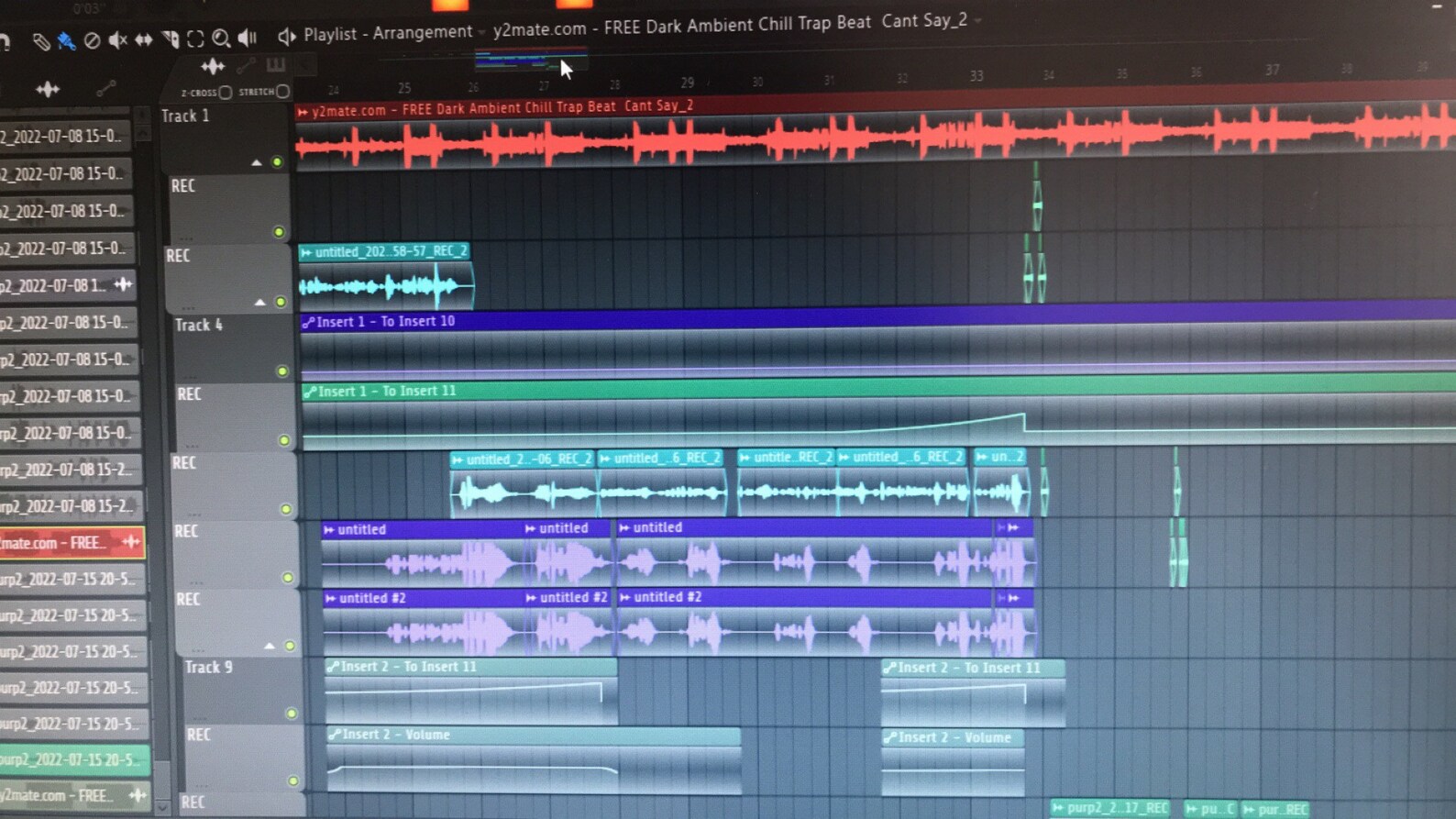Click the Playlist - Arrangement title
1456x819 pixels.
(388, 33)
